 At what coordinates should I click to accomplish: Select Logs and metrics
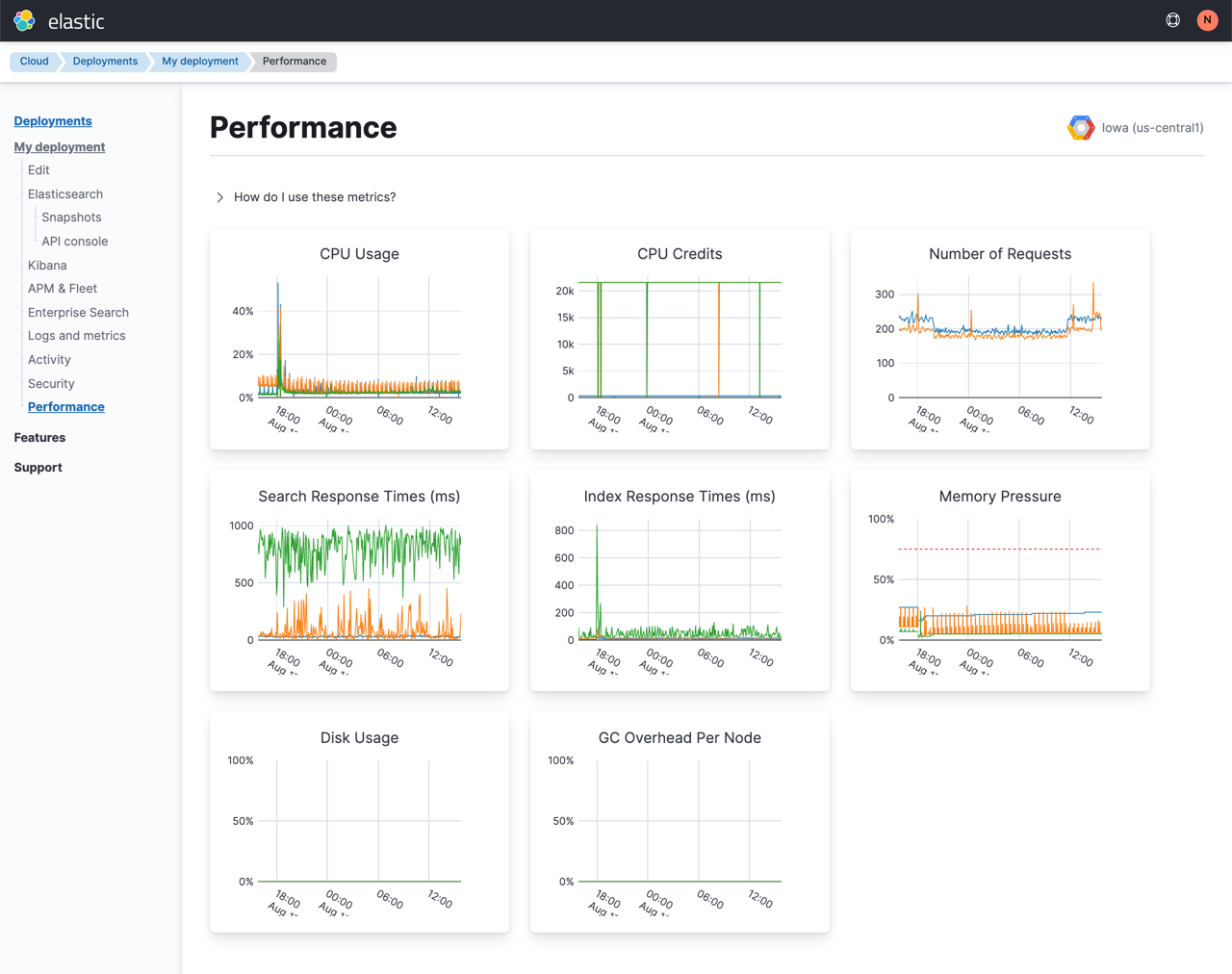77,336
